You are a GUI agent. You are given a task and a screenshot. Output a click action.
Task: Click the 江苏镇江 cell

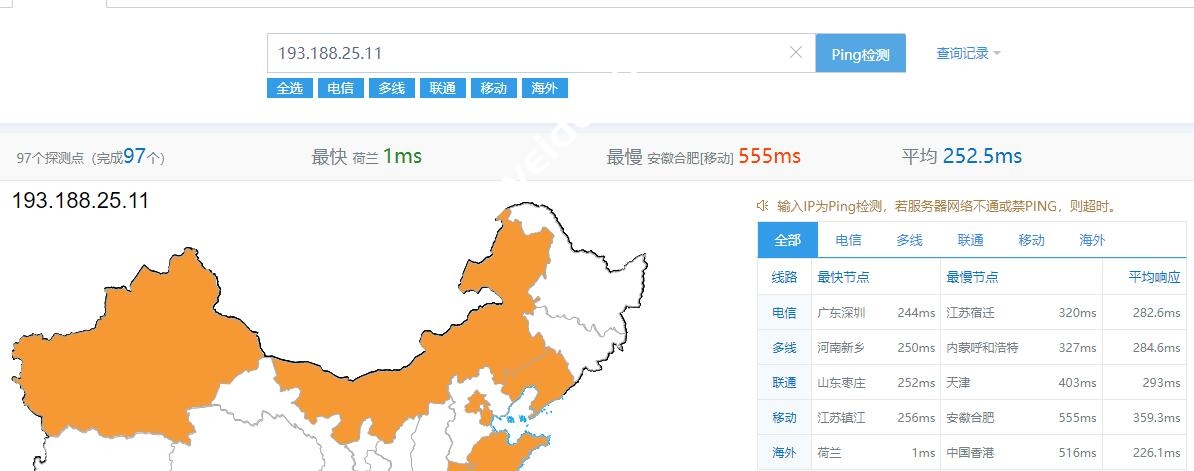pos(841,418)
